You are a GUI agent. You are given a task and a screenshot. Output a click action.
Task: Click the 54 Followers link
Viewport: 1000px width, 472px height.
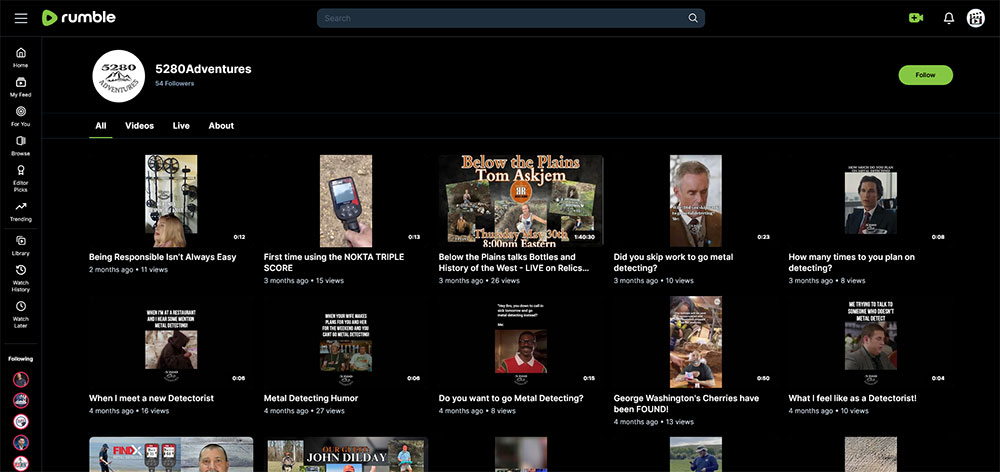tap(175, 84)
